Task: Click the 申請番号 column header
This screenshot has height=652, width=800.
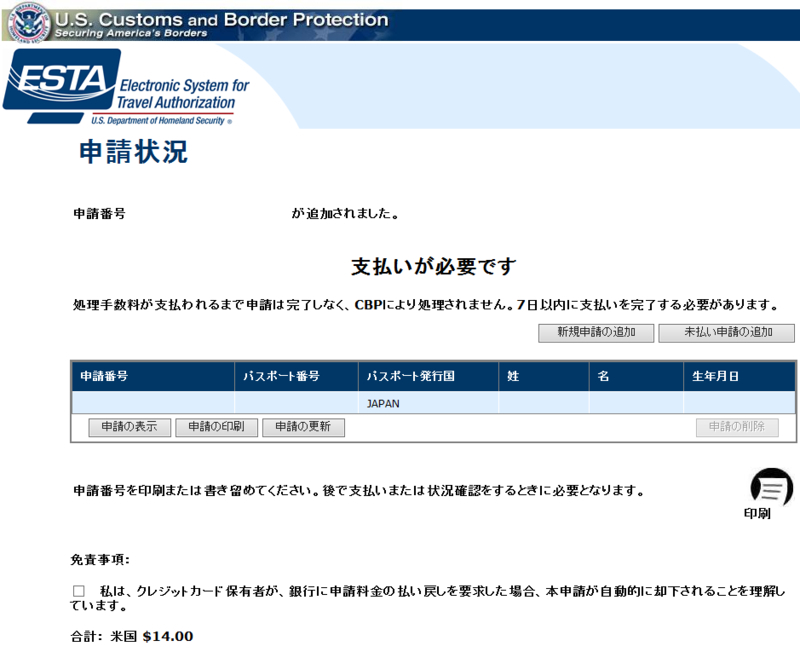Action: (153, 377)
